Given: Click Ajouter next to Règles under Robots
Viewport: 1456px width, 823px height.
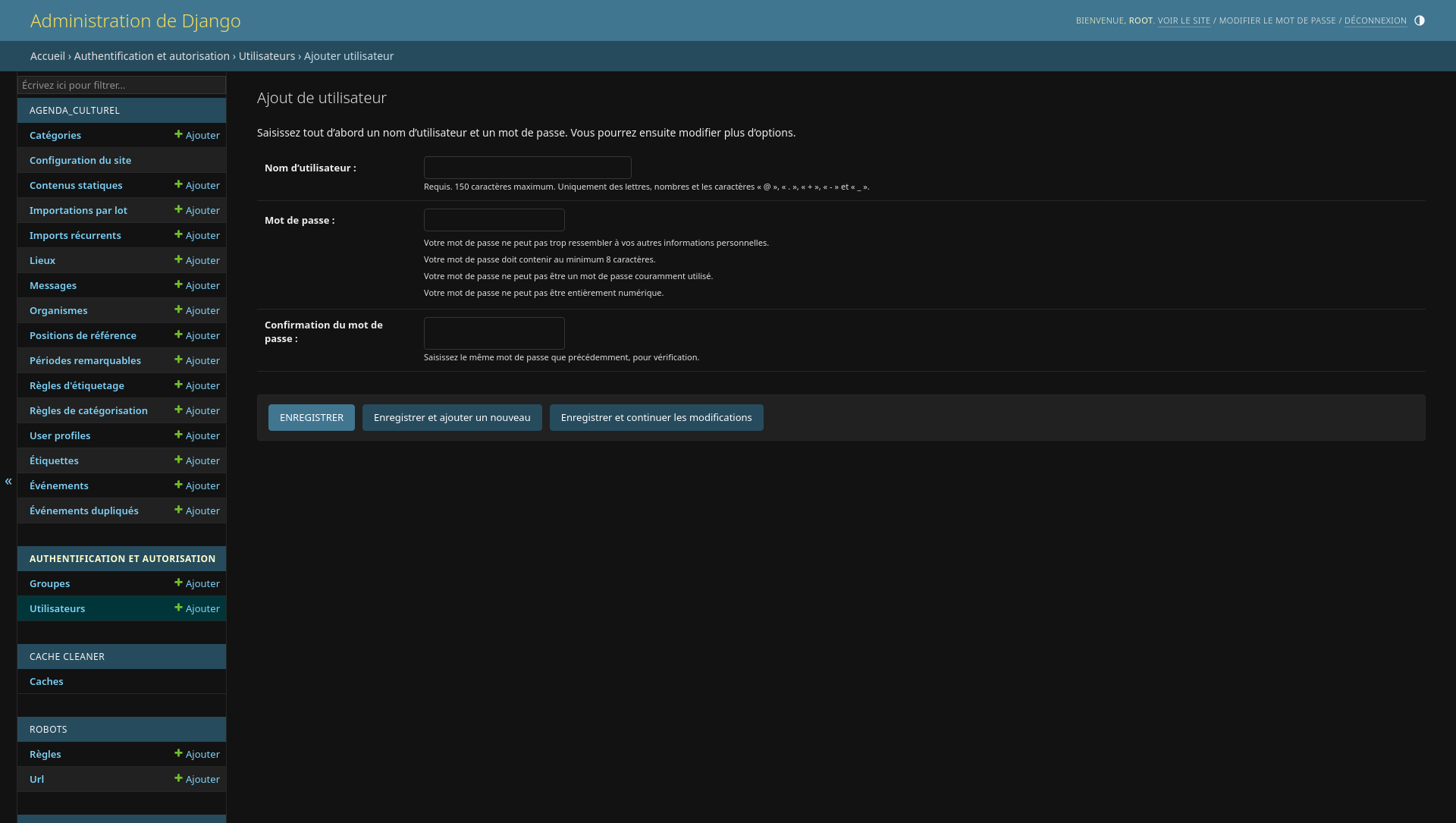Looking at the screenshot, I should pyautogui.click(x=197, y=754).
